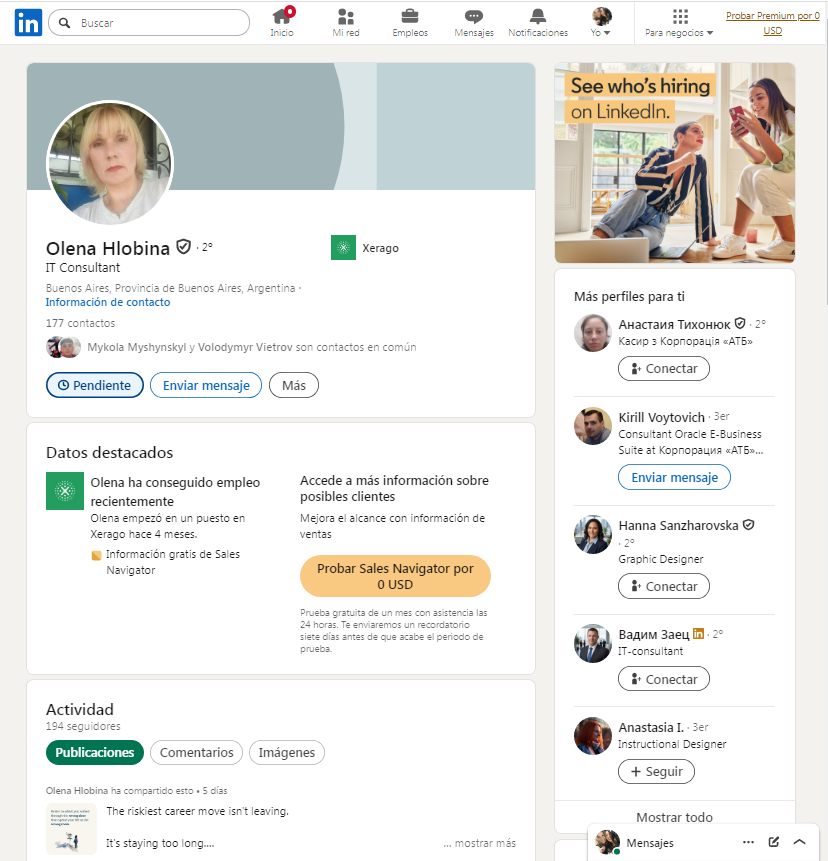Open 194 seguidores link
Viewport: 828px width, 861px height.
83,726
